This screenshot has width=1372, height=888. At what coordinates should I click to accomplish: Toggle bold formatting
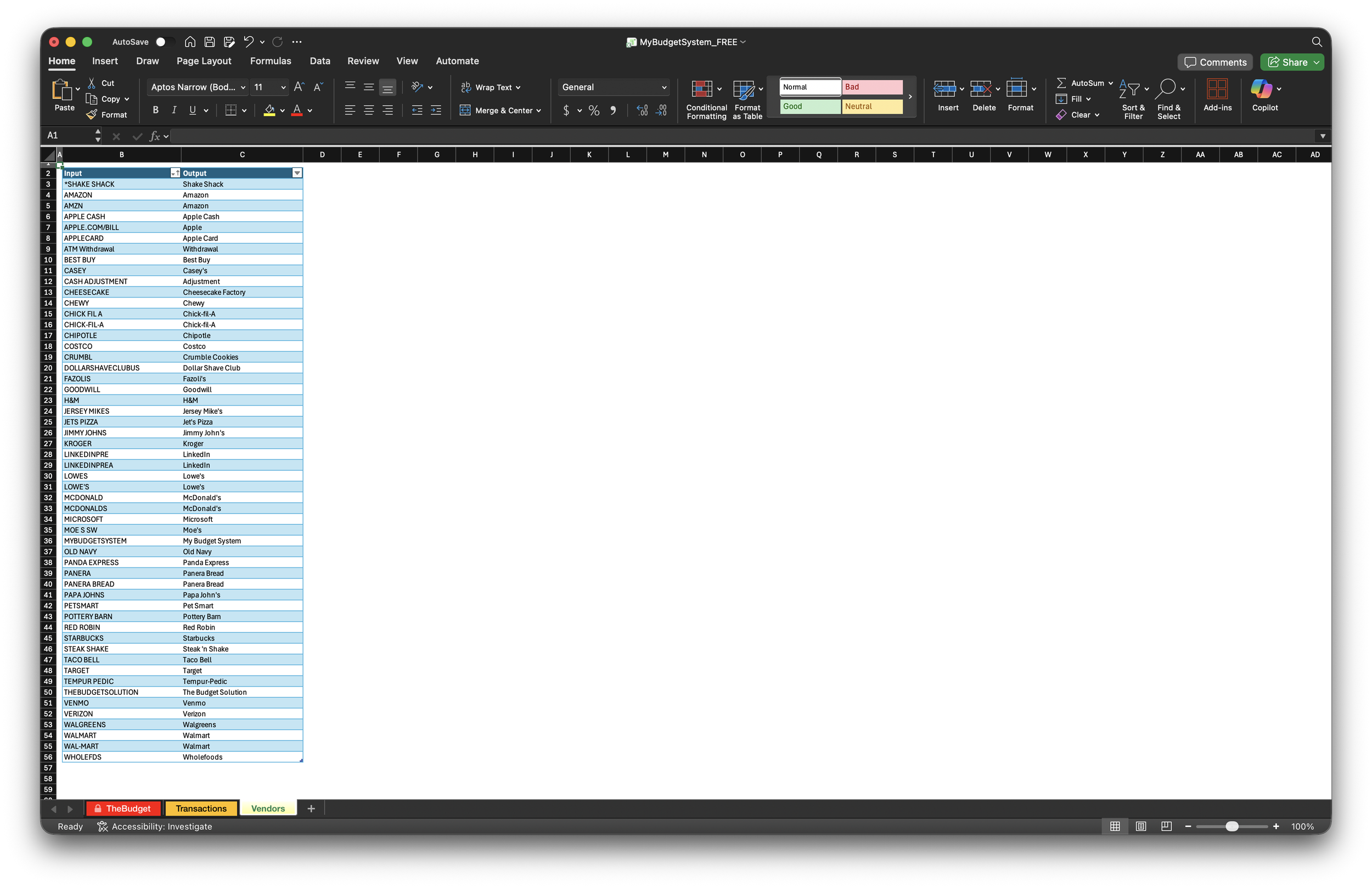click(x=155, y=110)
